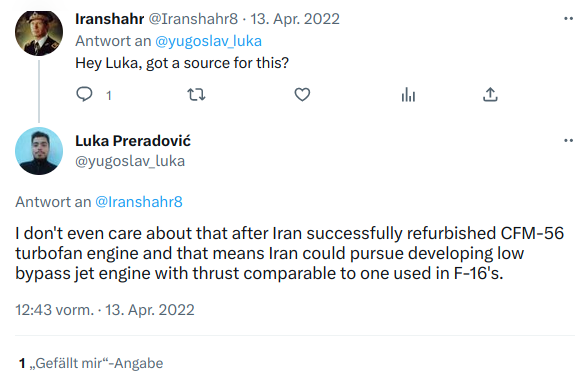Viewport: 575px width, 375px height.
Task: Click the reply count number 1
Action: 109,96
